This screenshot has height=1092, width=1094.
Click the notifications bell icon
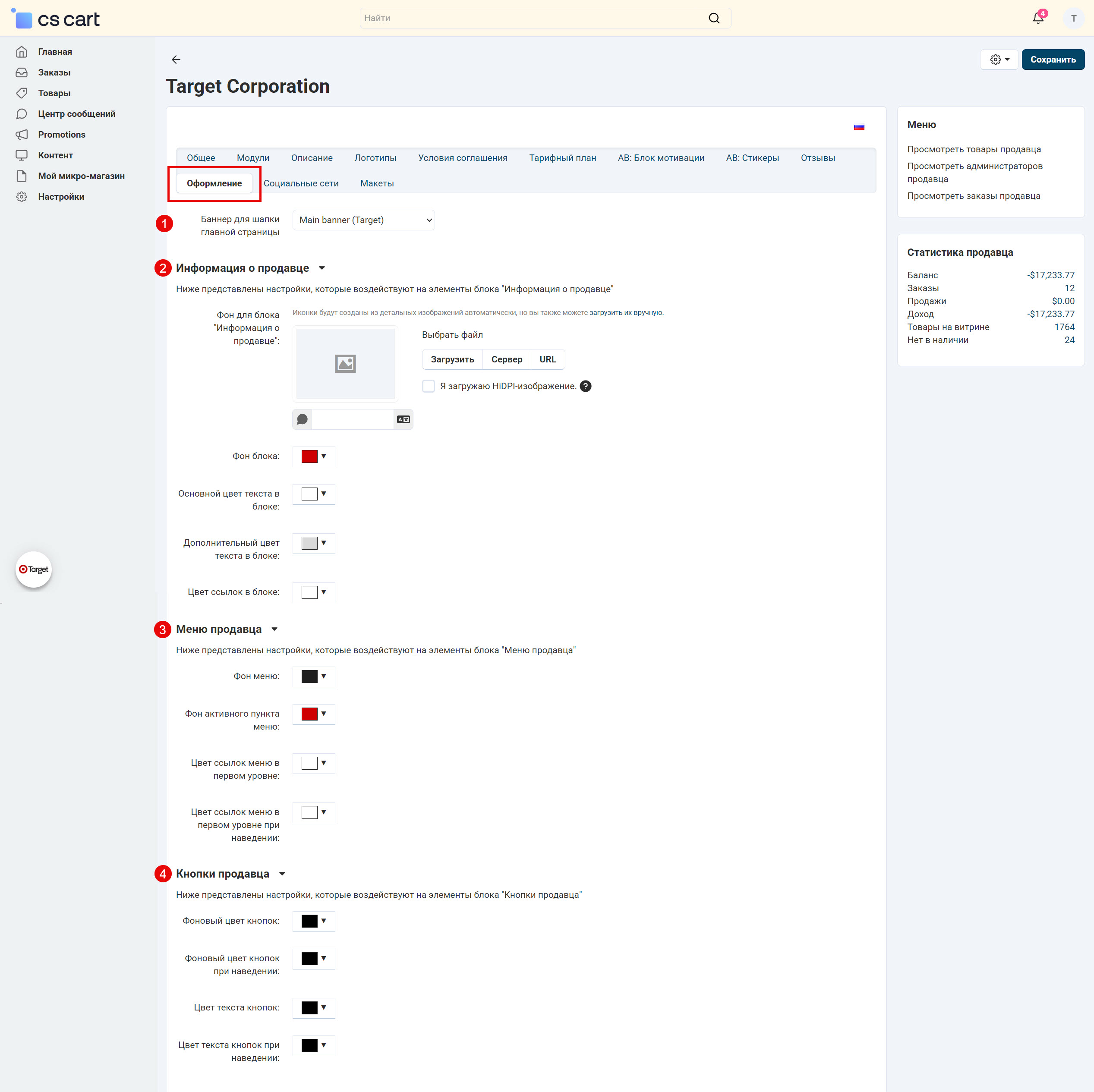(x=1037, y=18)
